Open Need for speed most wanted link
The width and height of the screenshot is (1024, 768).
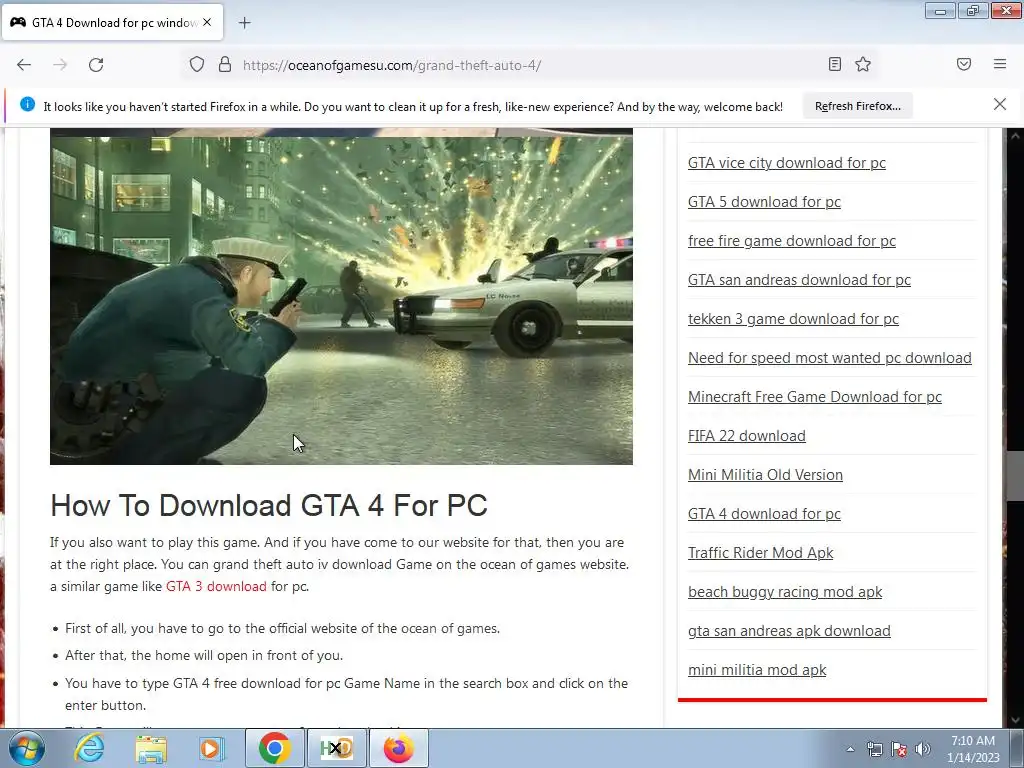829,358
